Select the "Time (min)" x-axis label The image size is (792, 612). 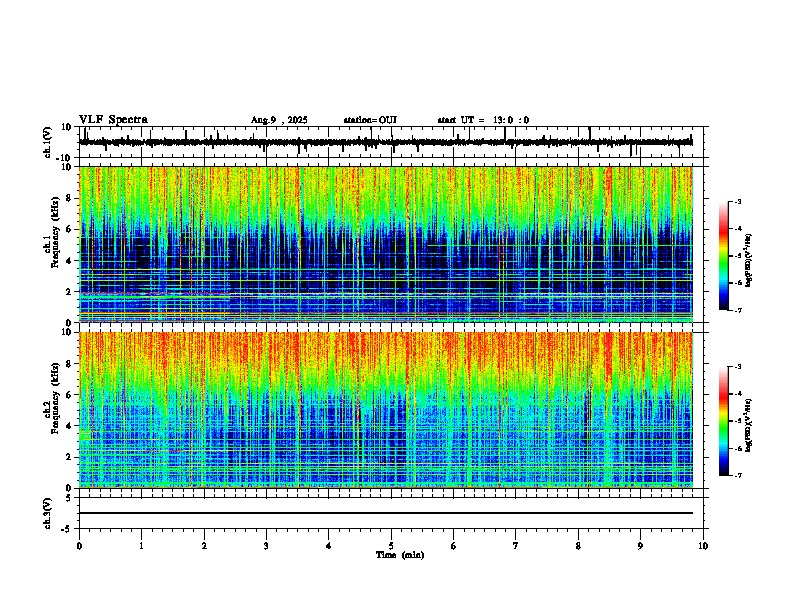tap(400, 555)
